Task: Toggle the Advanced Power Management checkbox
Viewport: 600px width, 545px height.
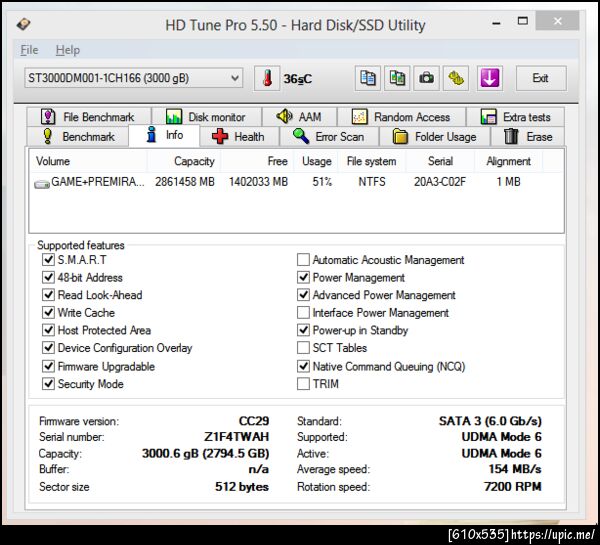Action: pos(303,295)
